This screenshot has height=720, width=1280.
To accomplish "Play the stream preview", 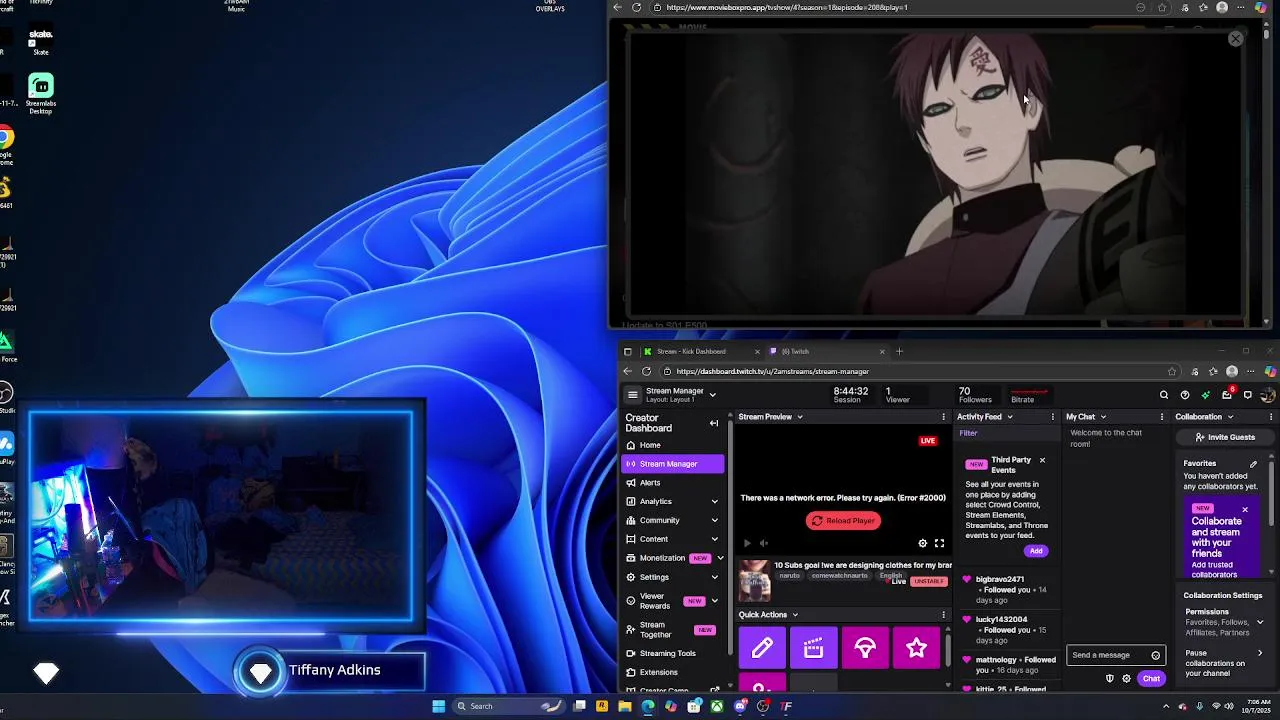I will (x=746, y=543).
